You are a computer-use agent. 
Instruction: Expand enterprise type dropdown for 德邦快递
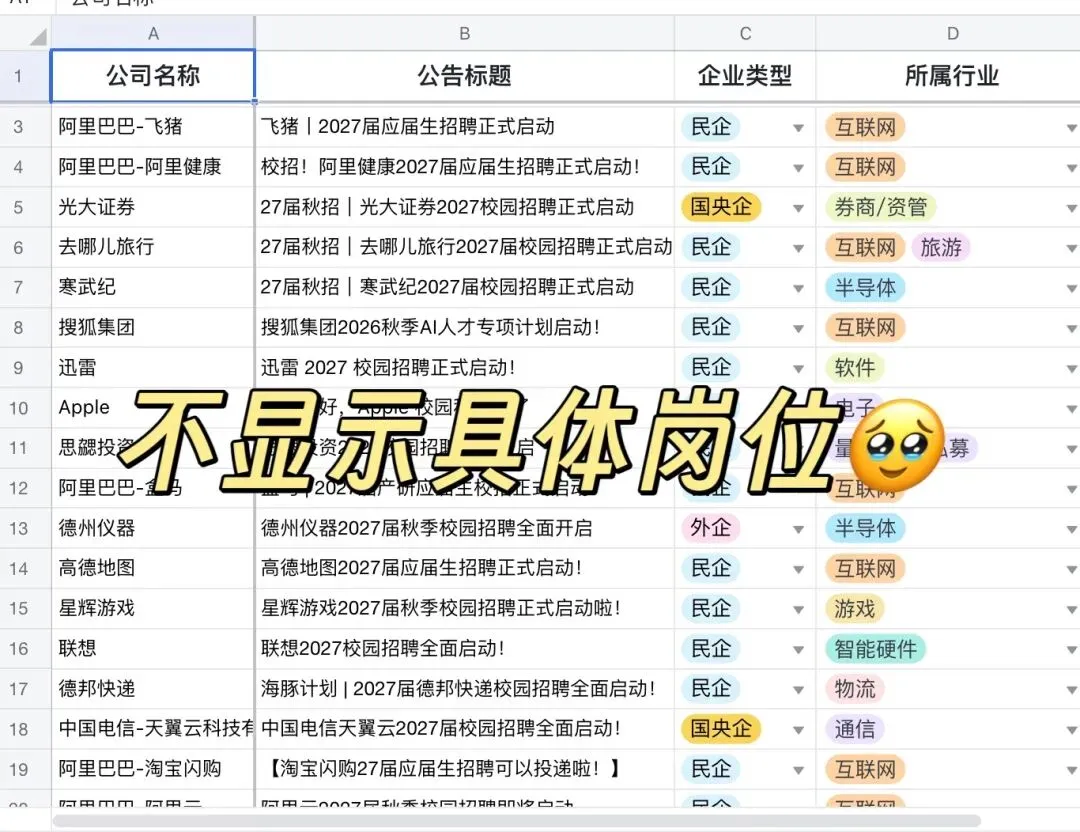[x=798, y=690]
